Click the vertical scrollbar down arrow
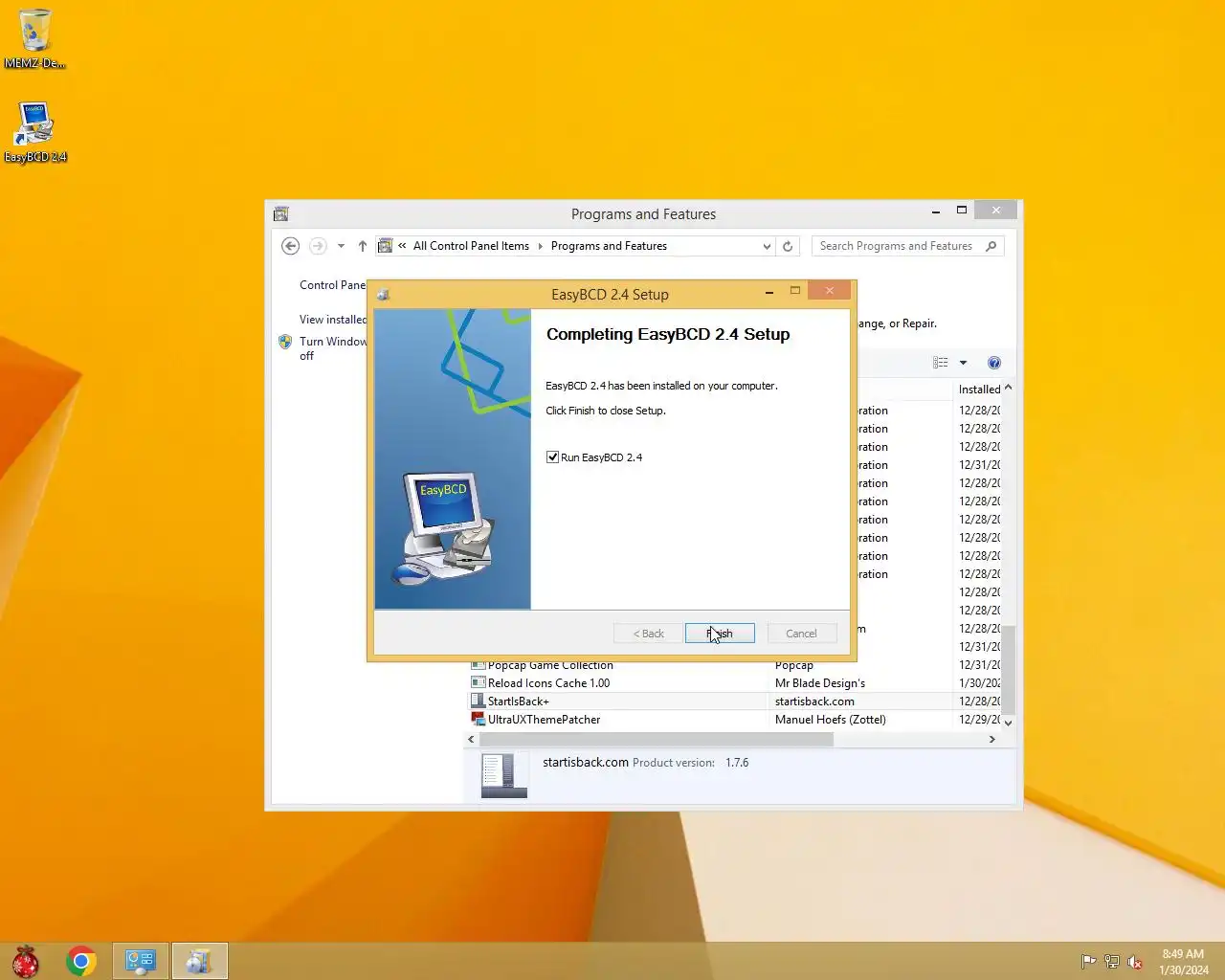The width and height of the screenshot is (1225, 980). pyautogui.click(x=1008, y=724)
